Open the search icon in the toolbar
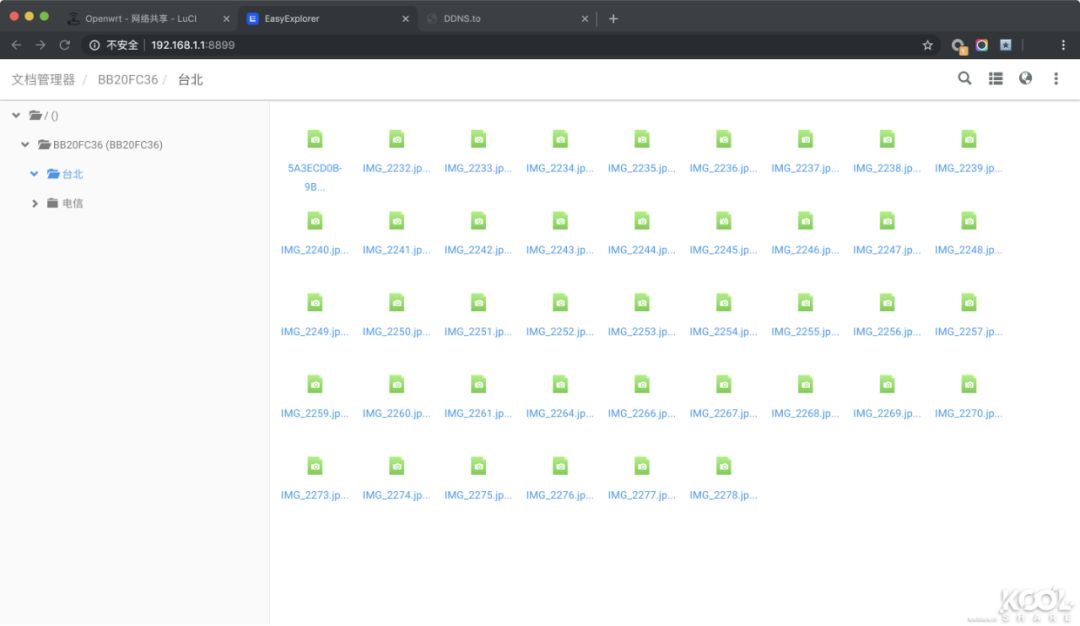The image size is (1080, 626). point(964,79)
